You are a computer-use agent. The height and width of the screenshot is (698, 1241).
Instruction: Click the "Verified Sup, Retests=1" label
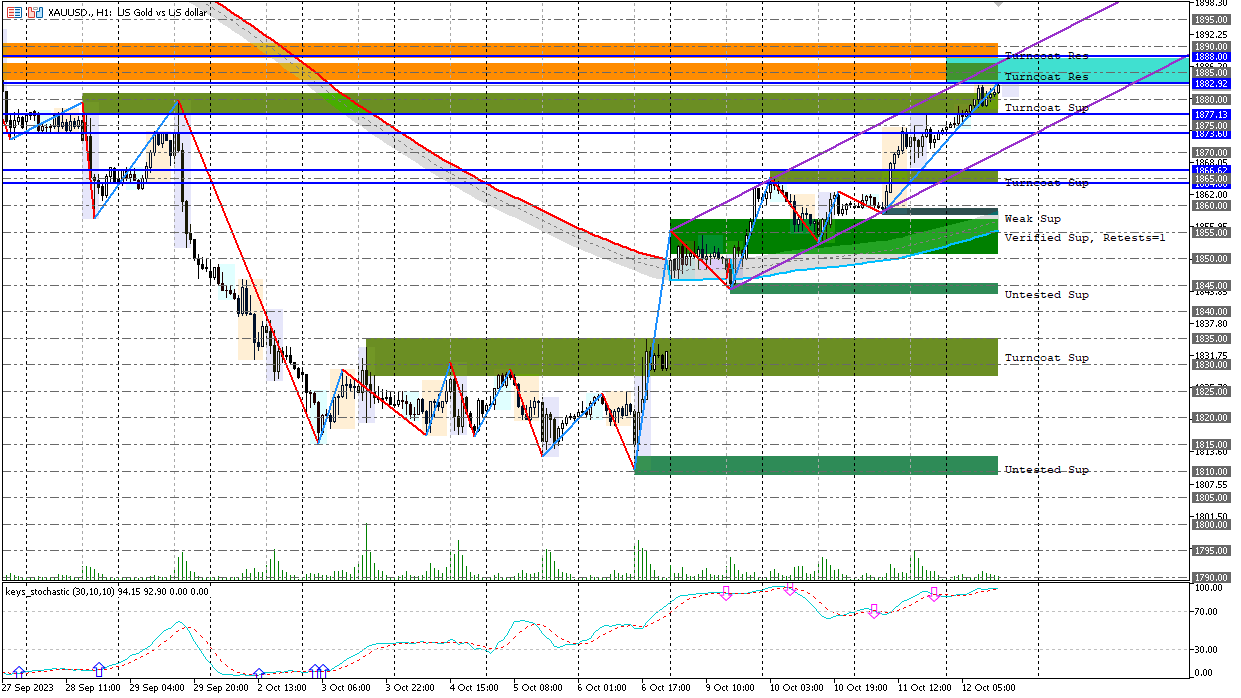pyautogui.click(x=1085, y=238)
